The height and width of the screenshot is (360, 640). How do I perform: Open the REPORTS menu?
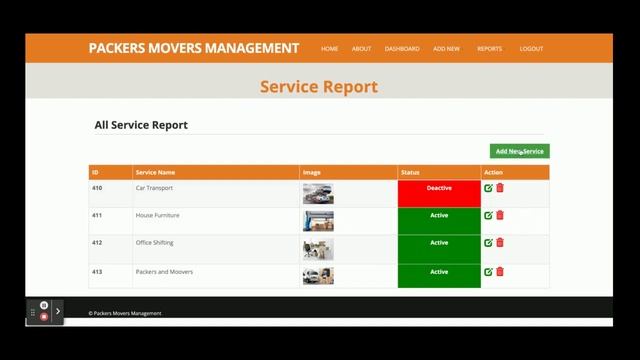[489, 49]
